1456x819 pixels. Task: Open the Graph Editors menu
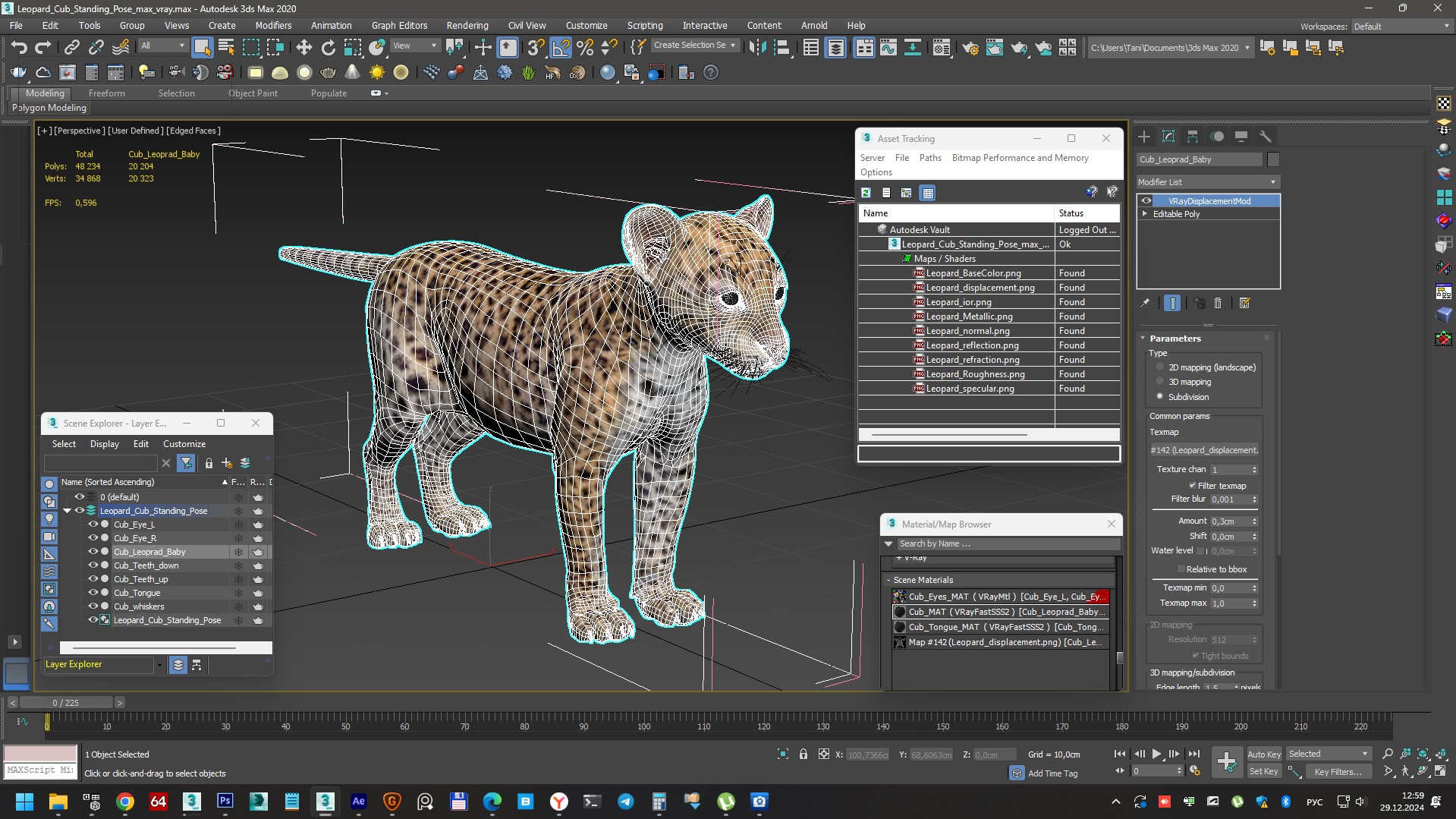pos(399,25)
